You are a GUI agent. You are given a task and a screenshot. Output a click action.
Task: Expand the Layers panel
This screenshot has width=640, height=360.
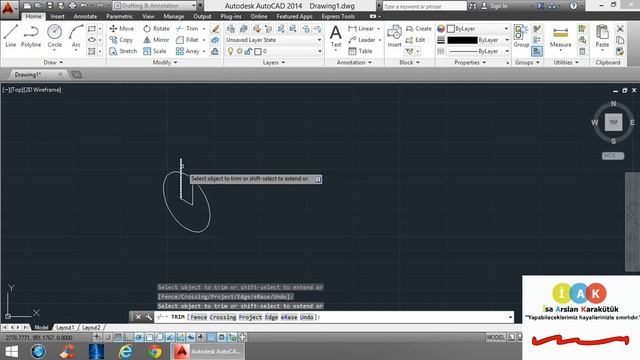(x=273, y=62)
